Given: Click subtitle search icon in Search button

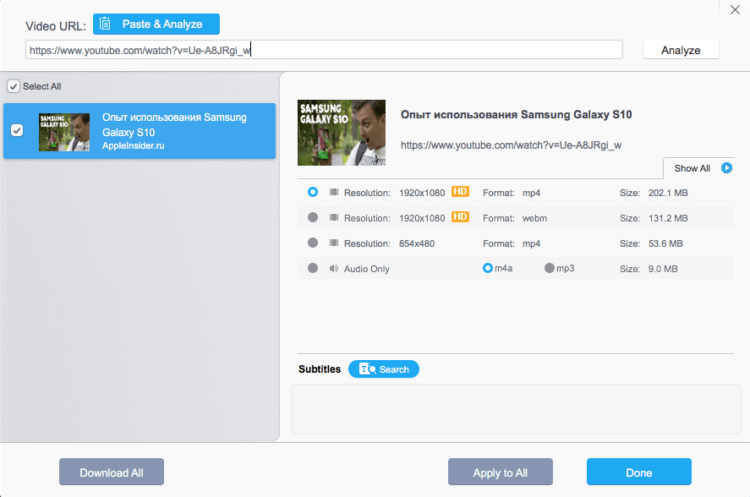Looking at the screenshot, I should tap(367, 369).
